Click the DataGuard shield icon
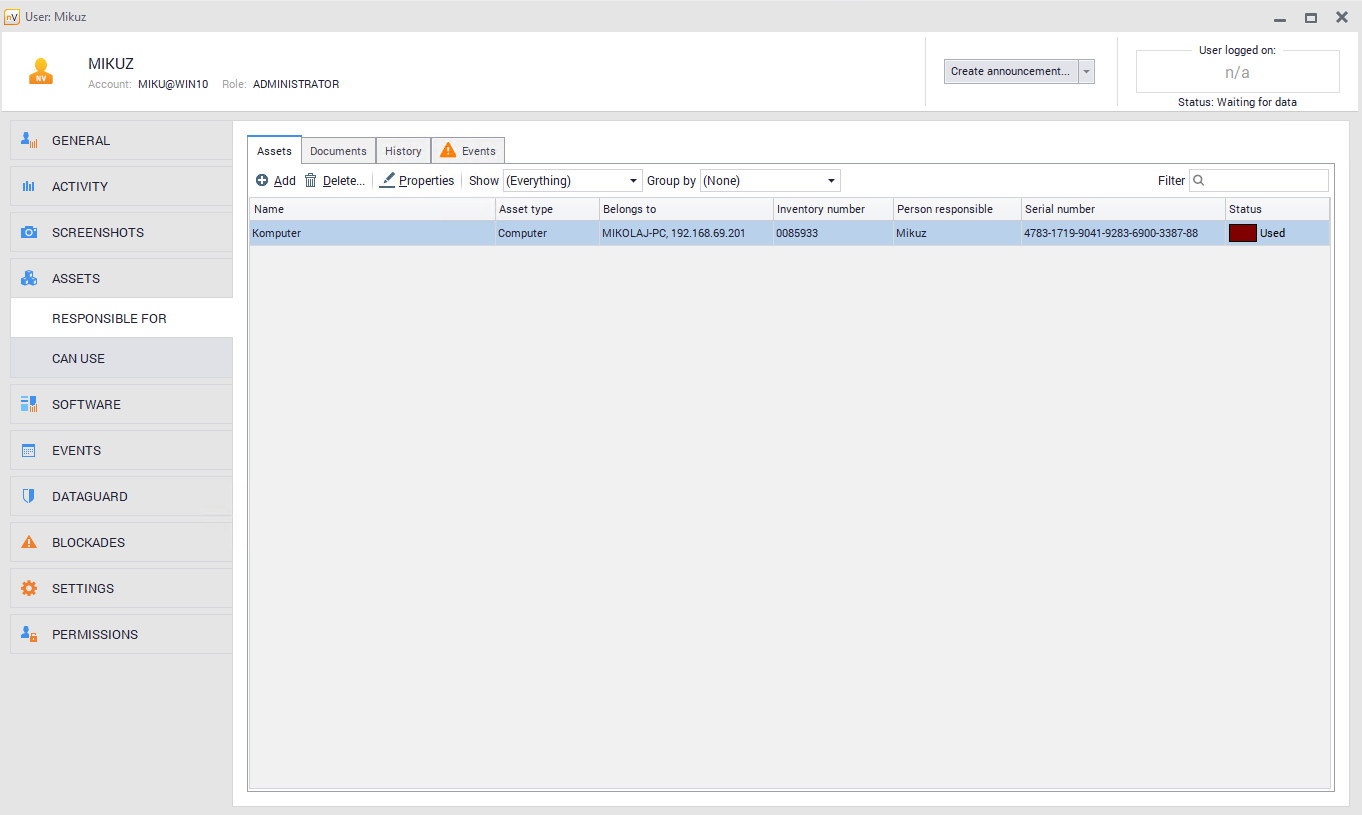This screenshot has width=1362, height=815. pyautogui.click(x=29, y=497)
